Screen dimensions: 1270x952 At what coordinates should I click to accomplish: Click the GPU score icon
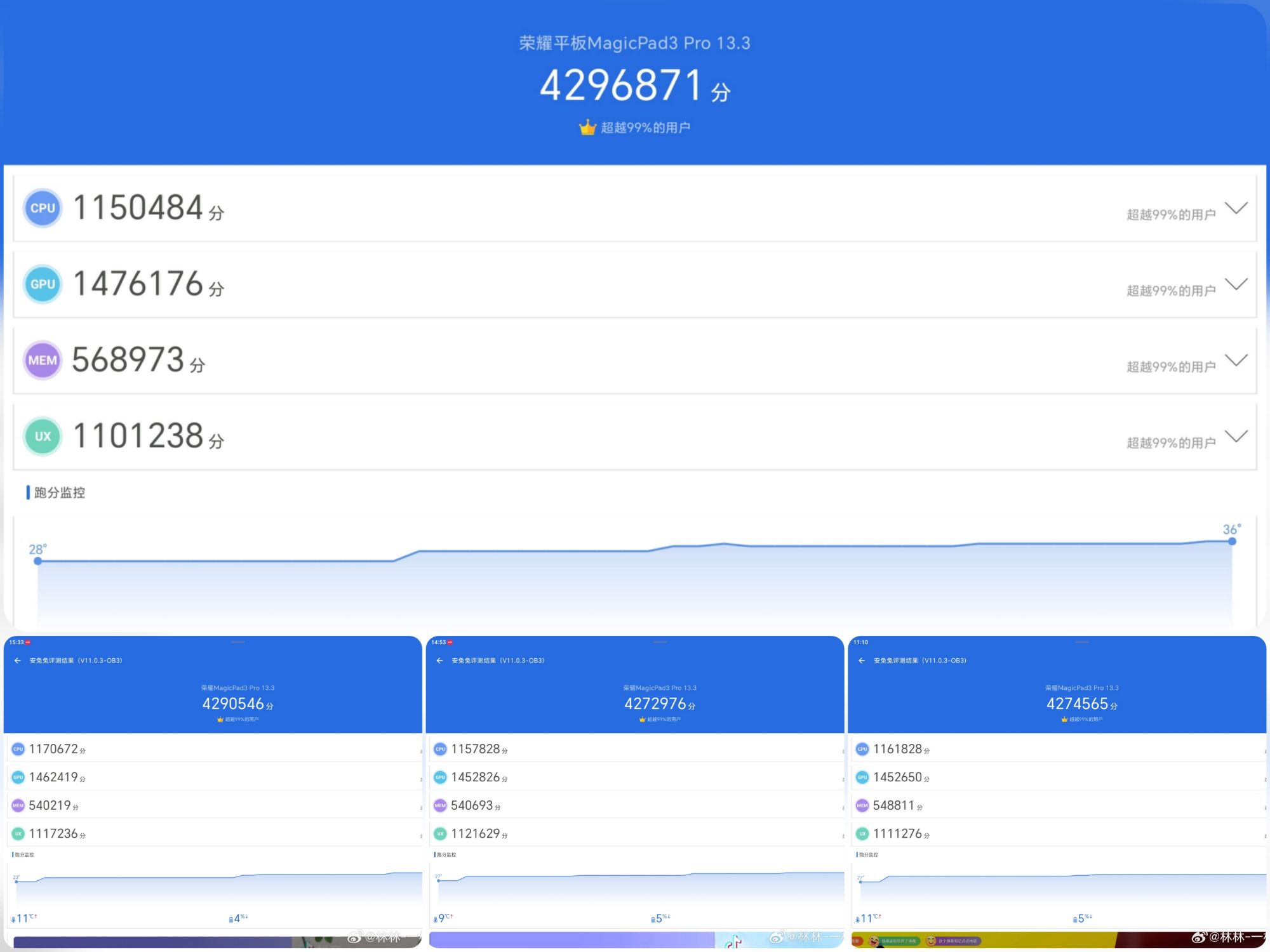43,284
